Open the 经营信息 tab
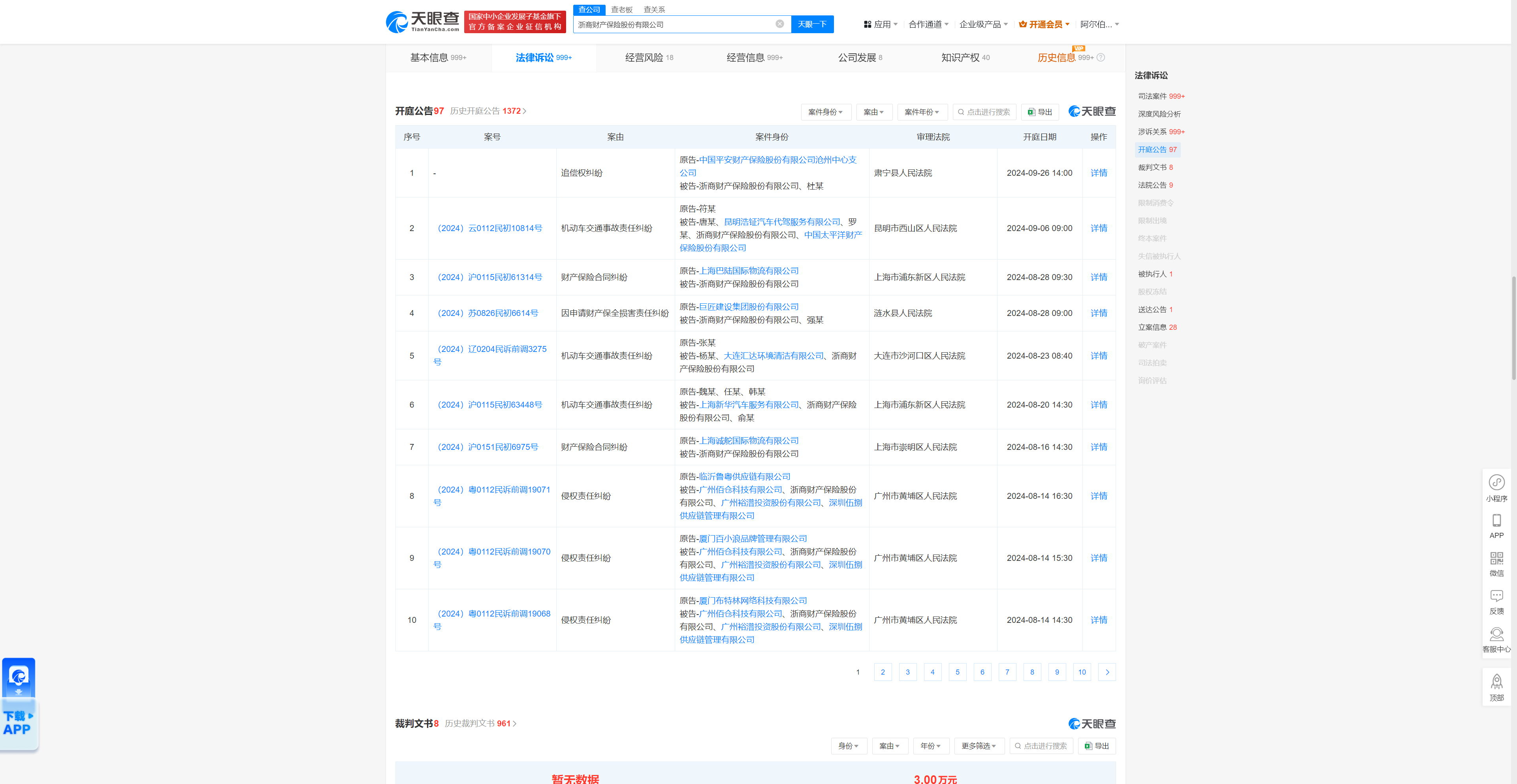The height and width of the screenshot is (784, 1517). [755, 58]
